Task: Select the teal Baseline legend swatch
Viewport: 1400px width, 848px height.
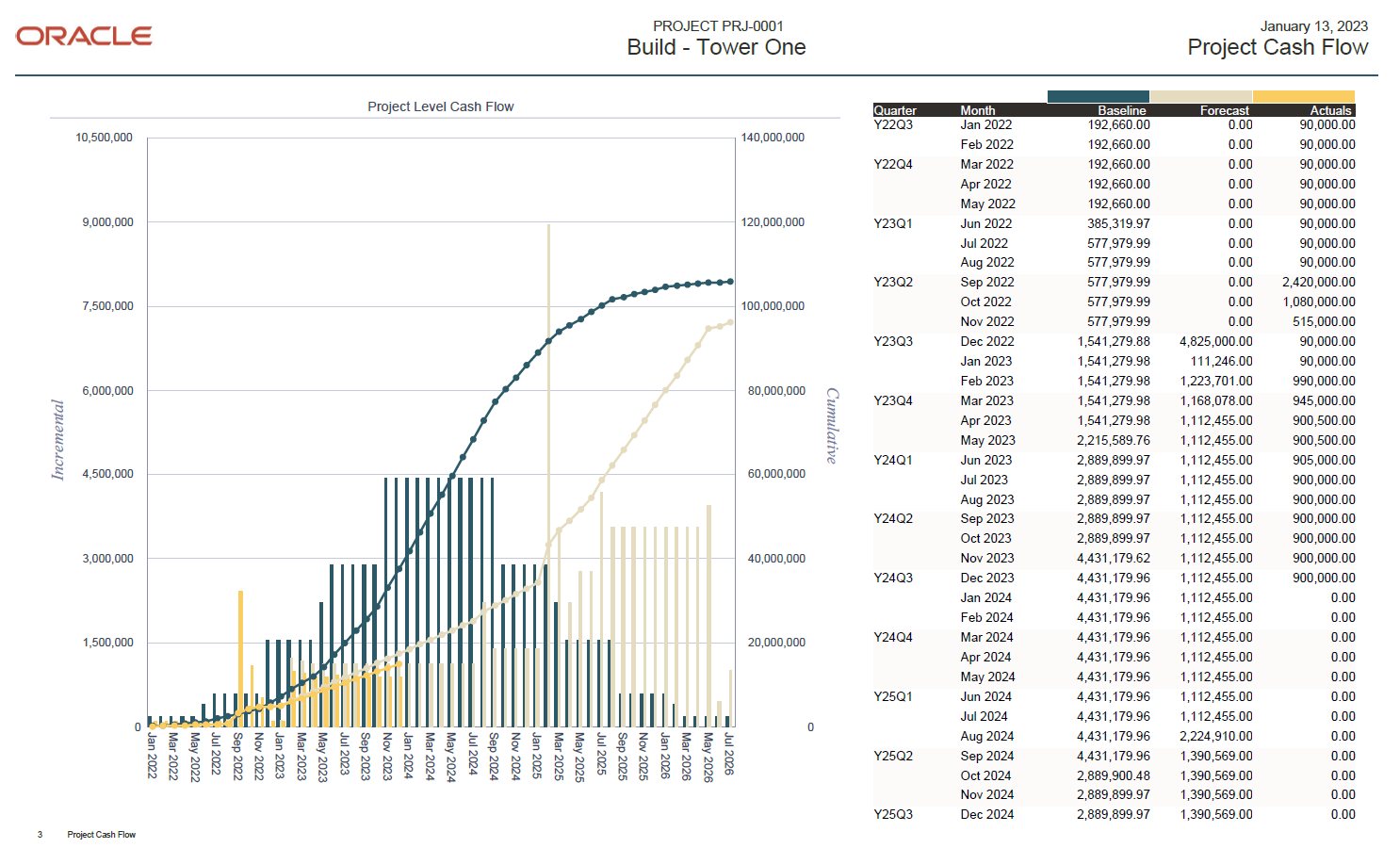Action: pyautogui.click(x=1099, y=96)
